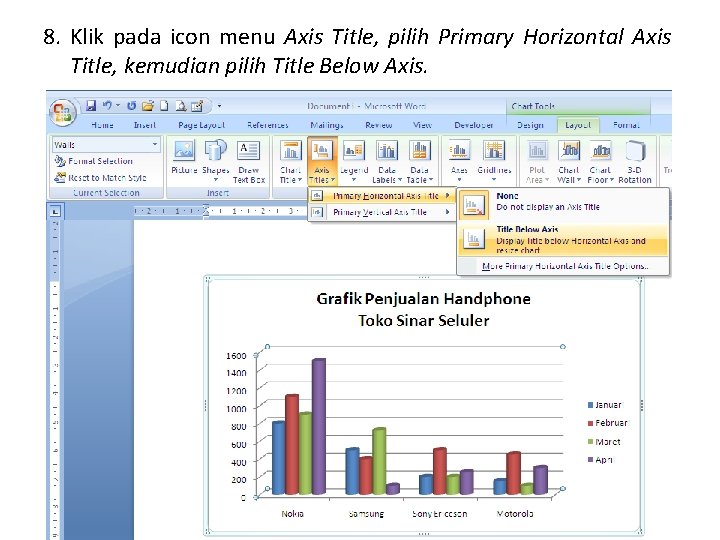Open Chart Title options
Image resolution: width=720 pixels, height=540 pixels.
291,162
